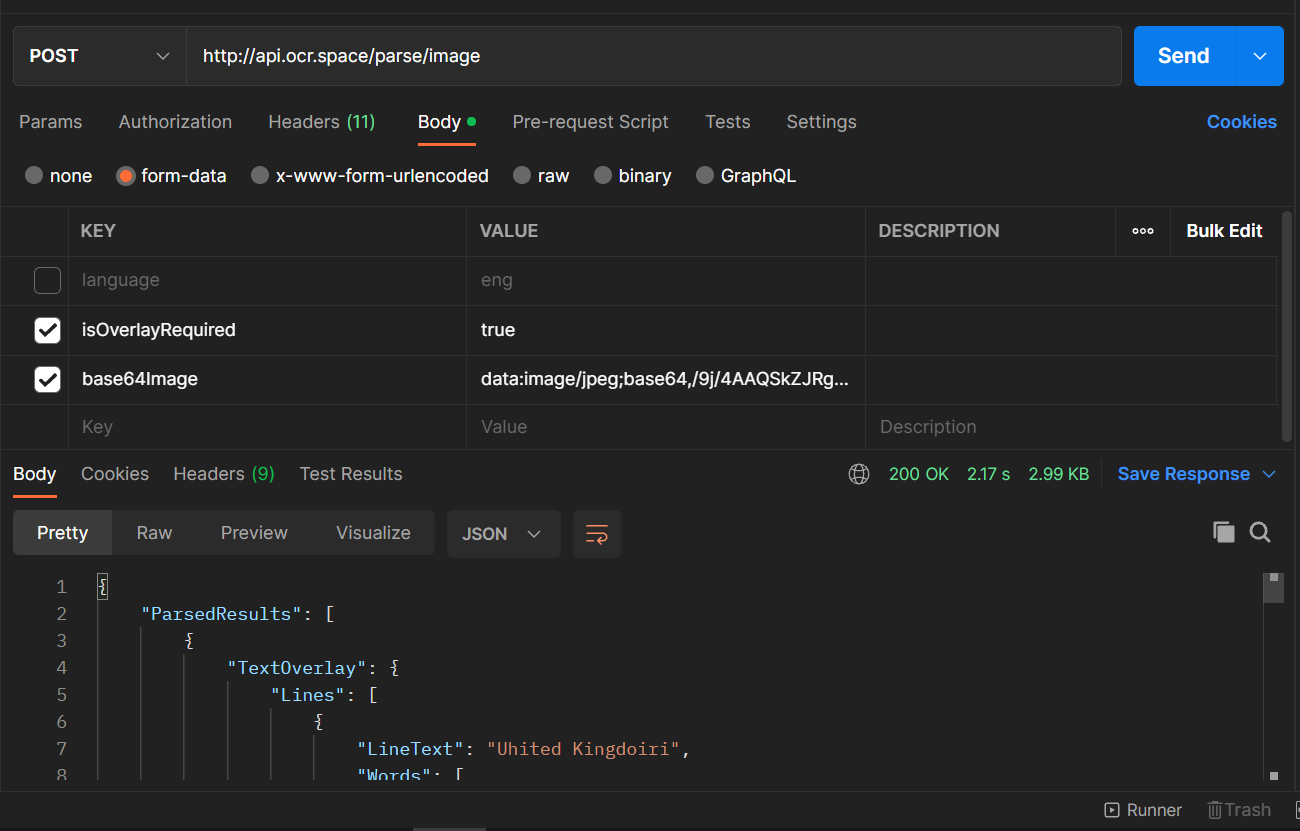Viewport: 1300px width, 831px height.
Task: Open the Test Results tab
Action: point(351,474)
